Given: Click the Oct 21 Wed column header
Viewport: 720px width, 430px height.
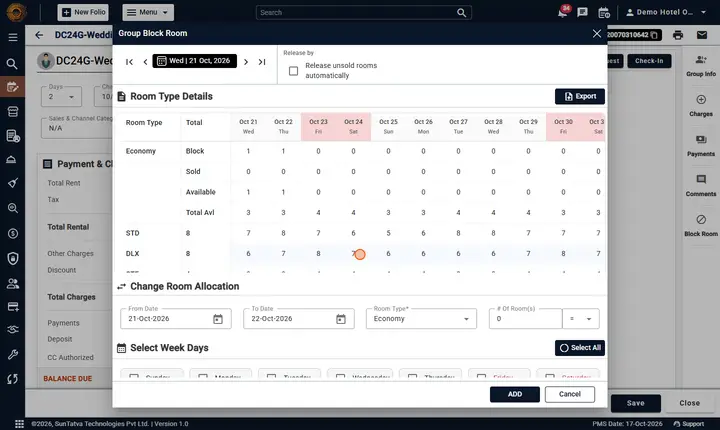Looking at the screenshot, I should (x=248, y=126).
